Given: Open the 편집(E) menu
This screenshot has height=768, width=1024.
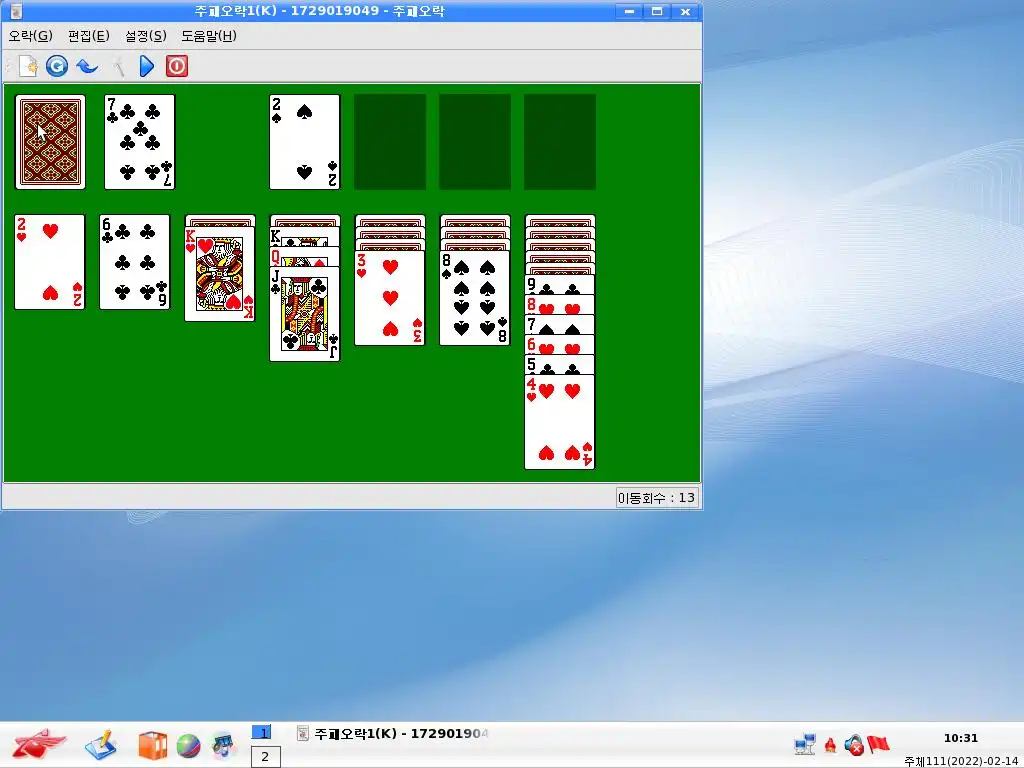Looking at the screenshot, I should pos(89,36).
